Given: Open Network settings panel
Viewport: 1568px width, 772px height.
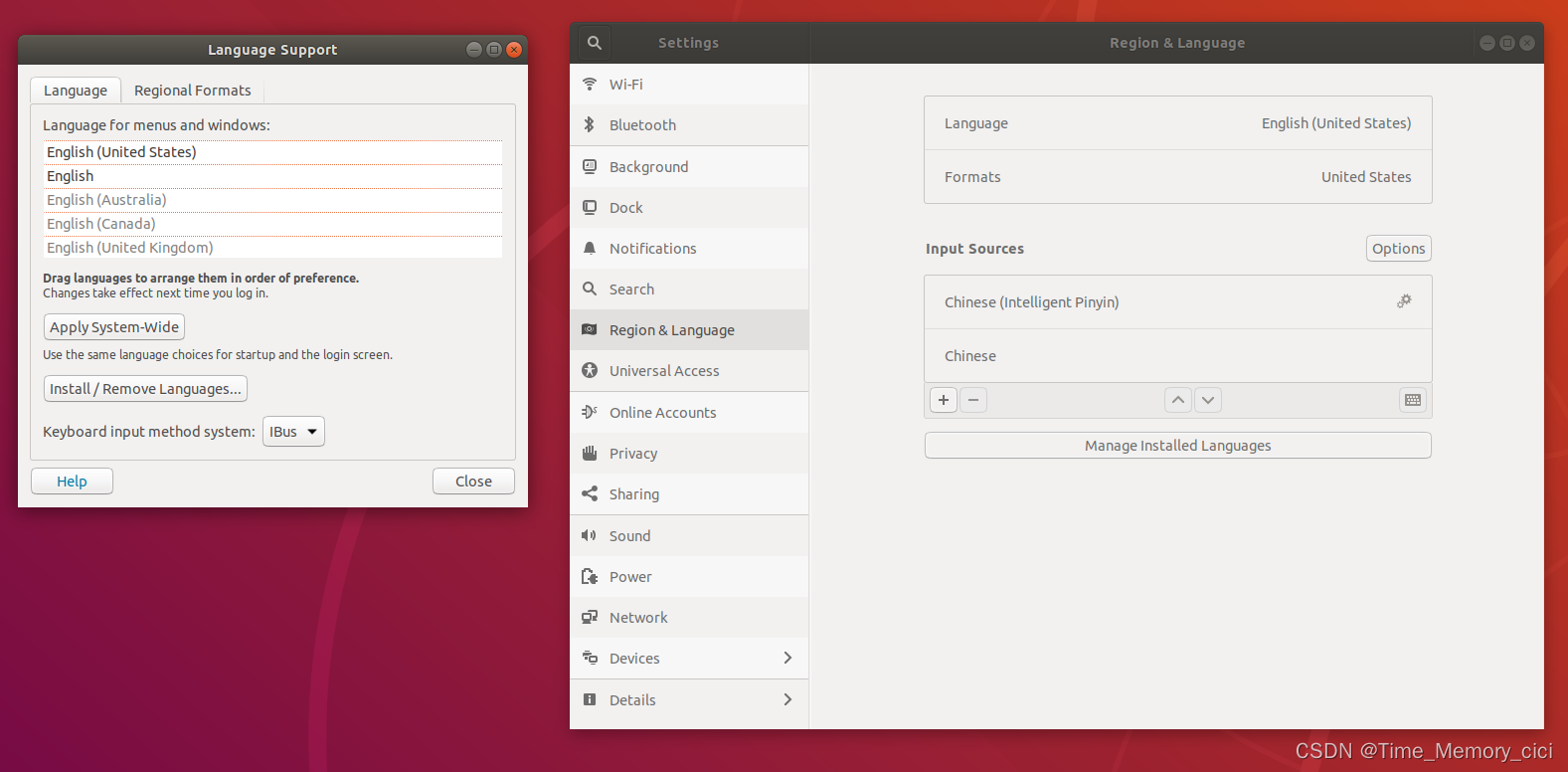Looking at the screenshot, I should [x=689, y=617].
